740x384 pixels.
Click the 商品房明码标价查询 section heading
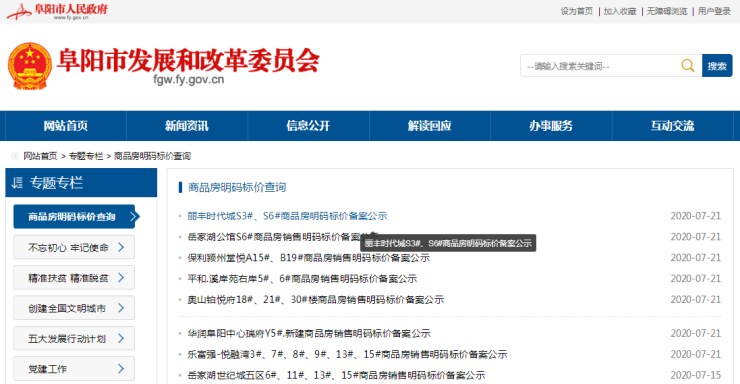pyautogui.click(x=237, y=187)
